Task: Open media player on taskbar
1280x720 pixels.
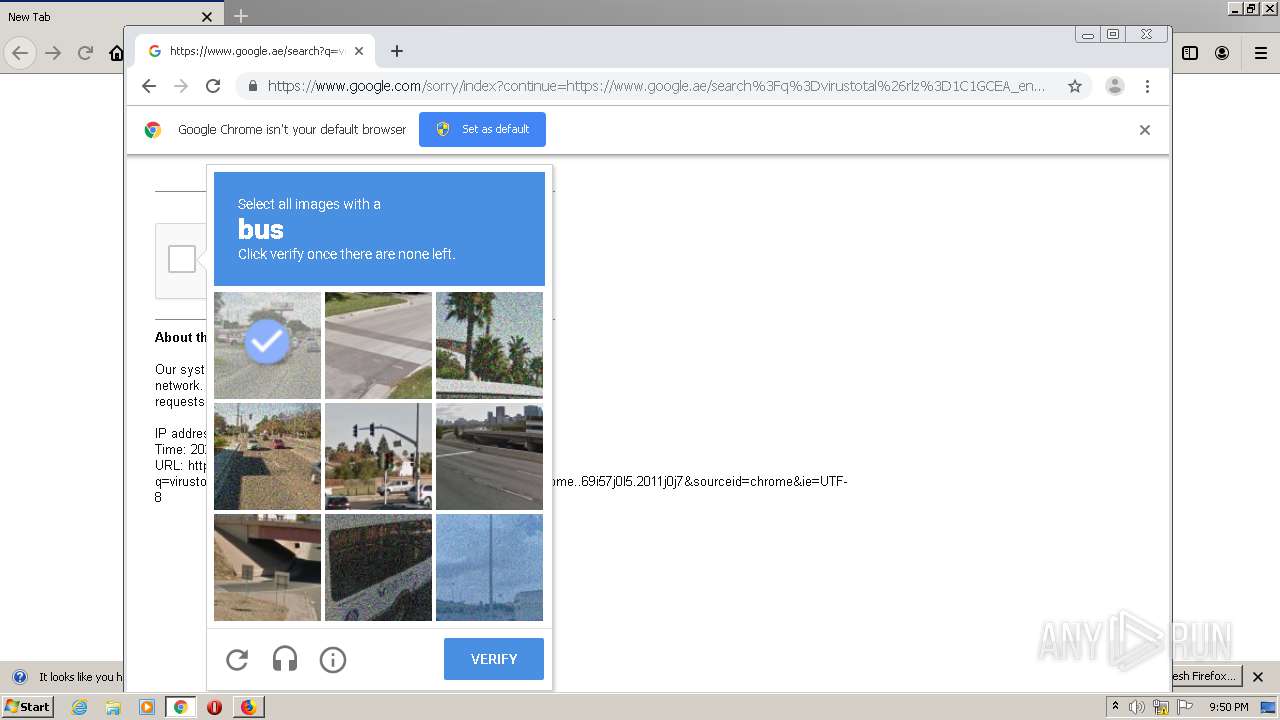Action: 147,707
